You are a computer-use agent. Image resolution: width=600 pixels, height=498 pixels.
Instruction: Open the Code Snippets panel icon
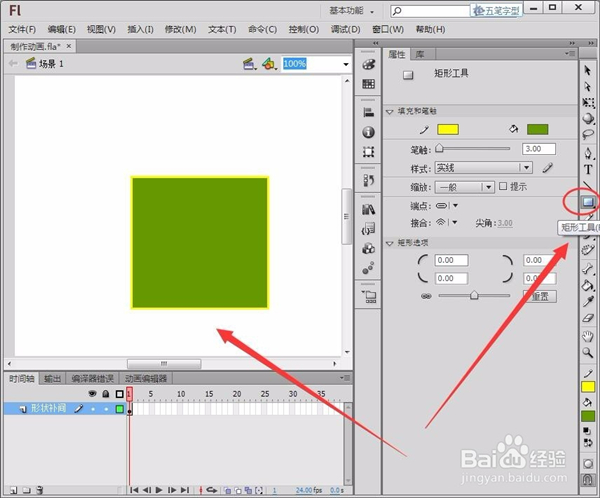pos(368,229)
